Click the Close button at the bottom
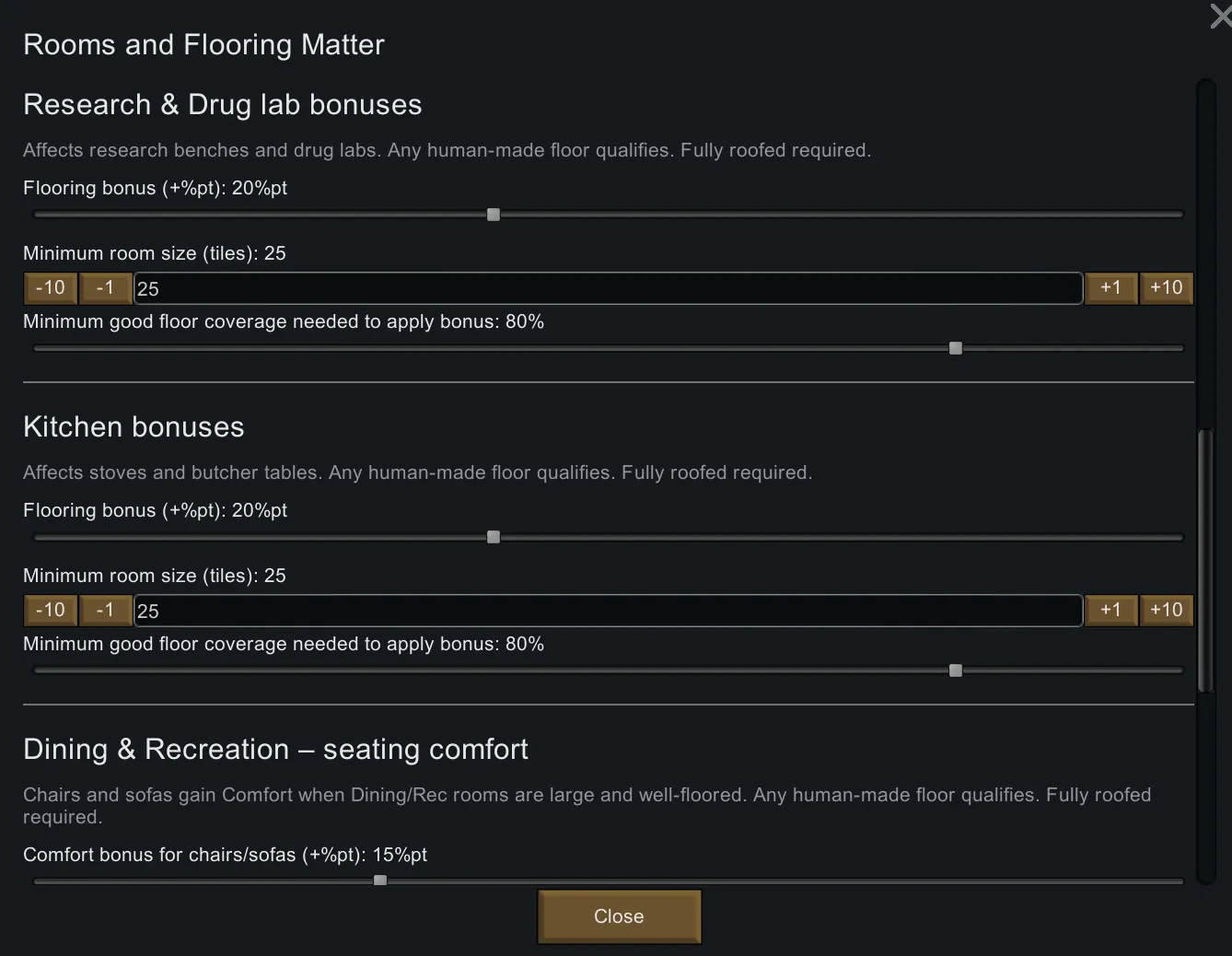The height and width of the screenshot is (956, 1232). (x=619, y=916)
